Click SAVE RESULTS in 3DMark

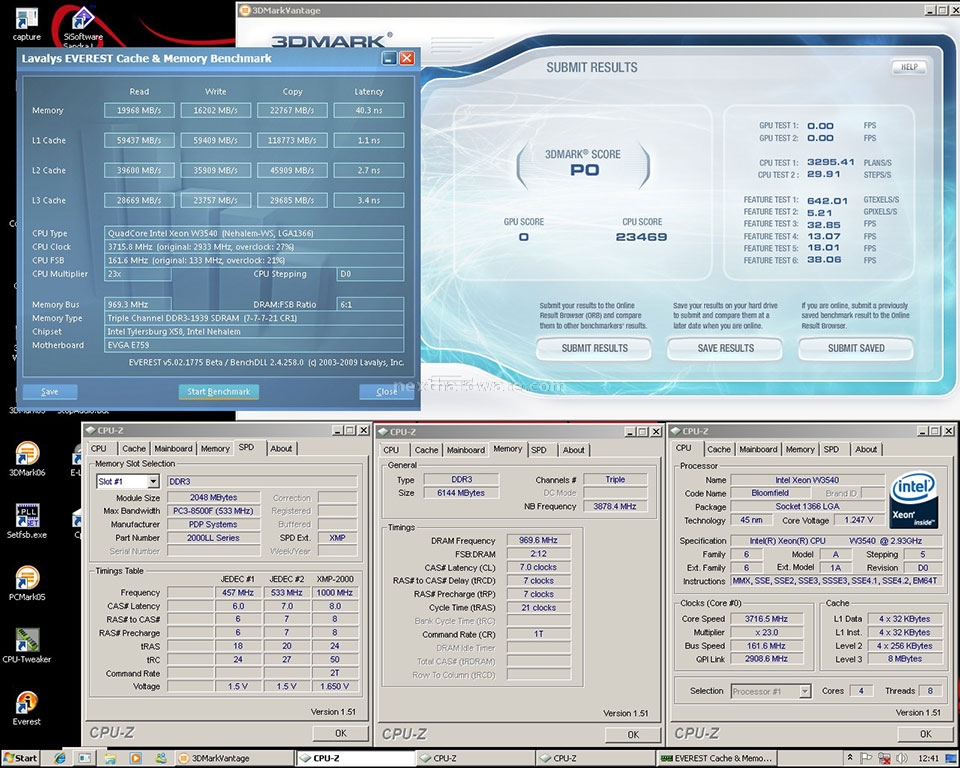click(726, 348)
